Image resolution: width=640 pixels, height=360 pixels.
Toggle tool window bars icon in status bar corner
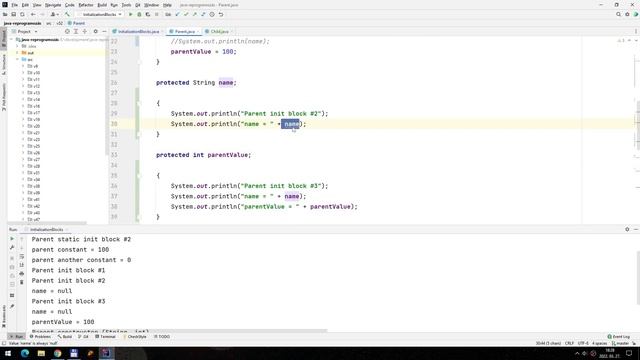(4, 343)
